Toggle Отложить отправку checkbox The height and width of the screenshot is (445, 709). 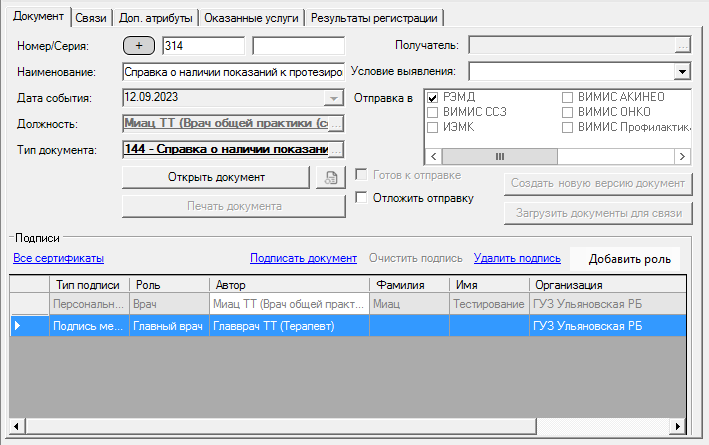362,198
